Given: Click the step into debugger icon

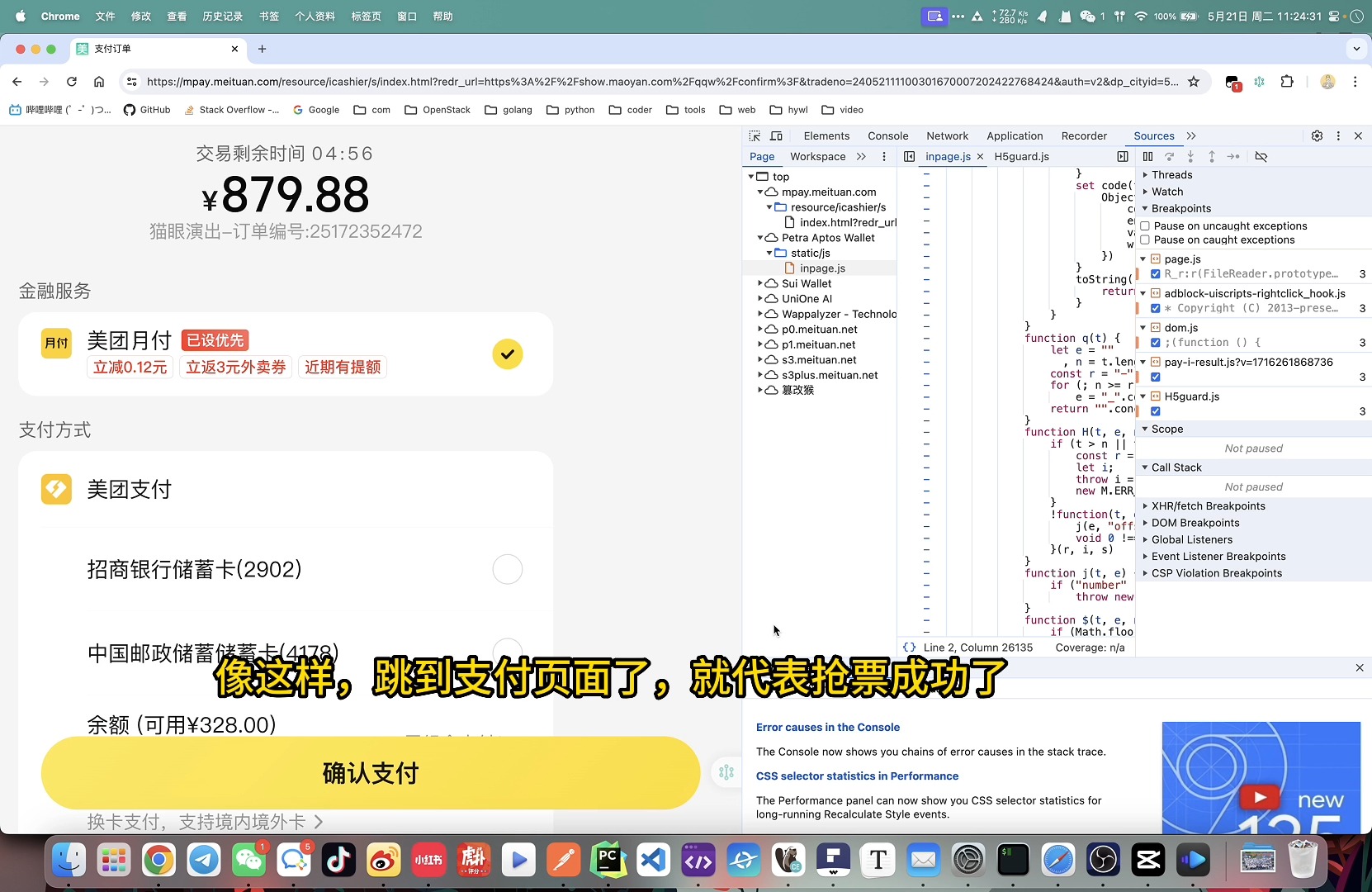Looking at the screenshot, I should pos(1190,157).
